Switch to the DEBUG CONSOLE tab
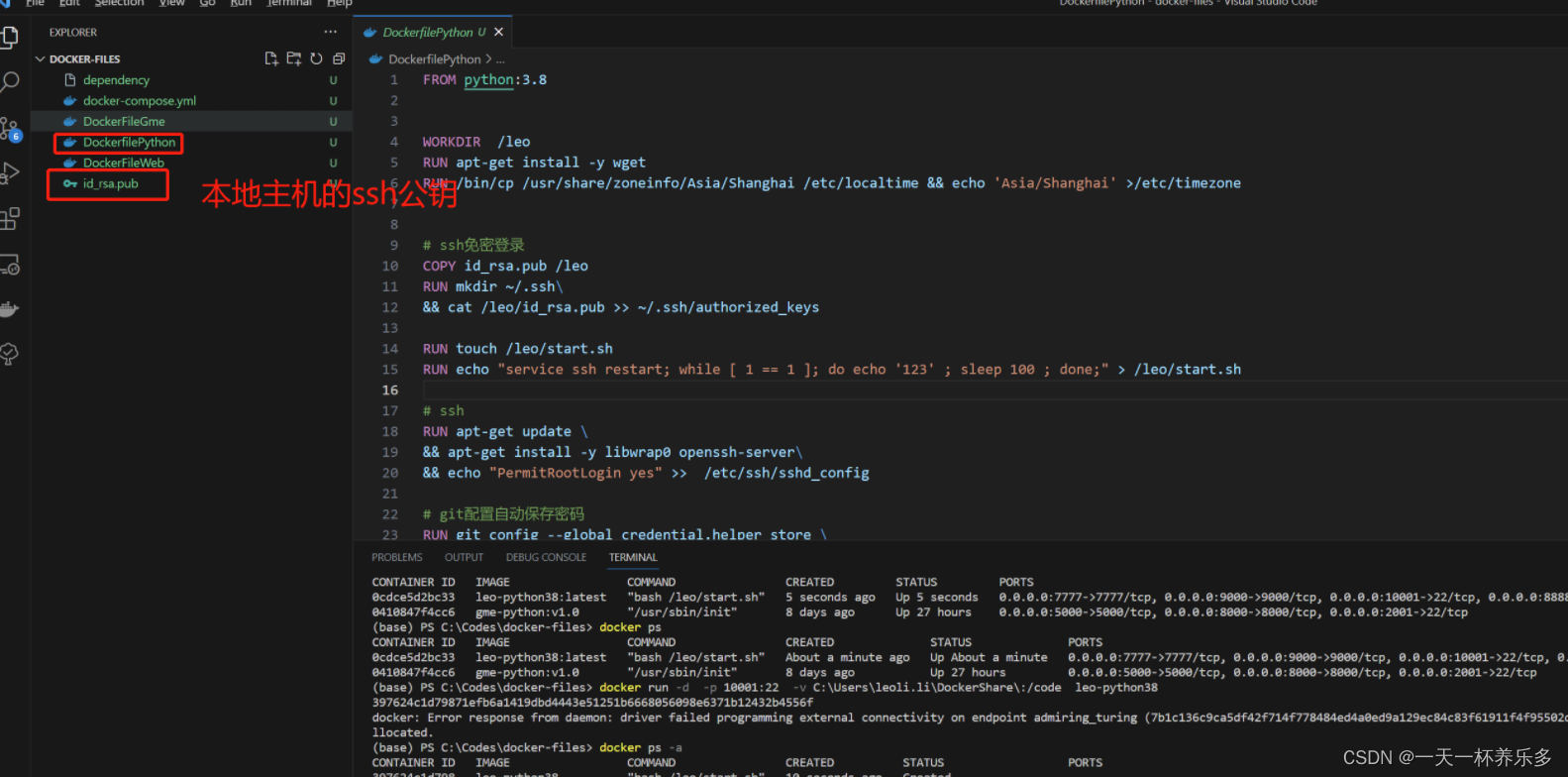The height and width of the screenshot is (777, 1568). pos(546,558)
